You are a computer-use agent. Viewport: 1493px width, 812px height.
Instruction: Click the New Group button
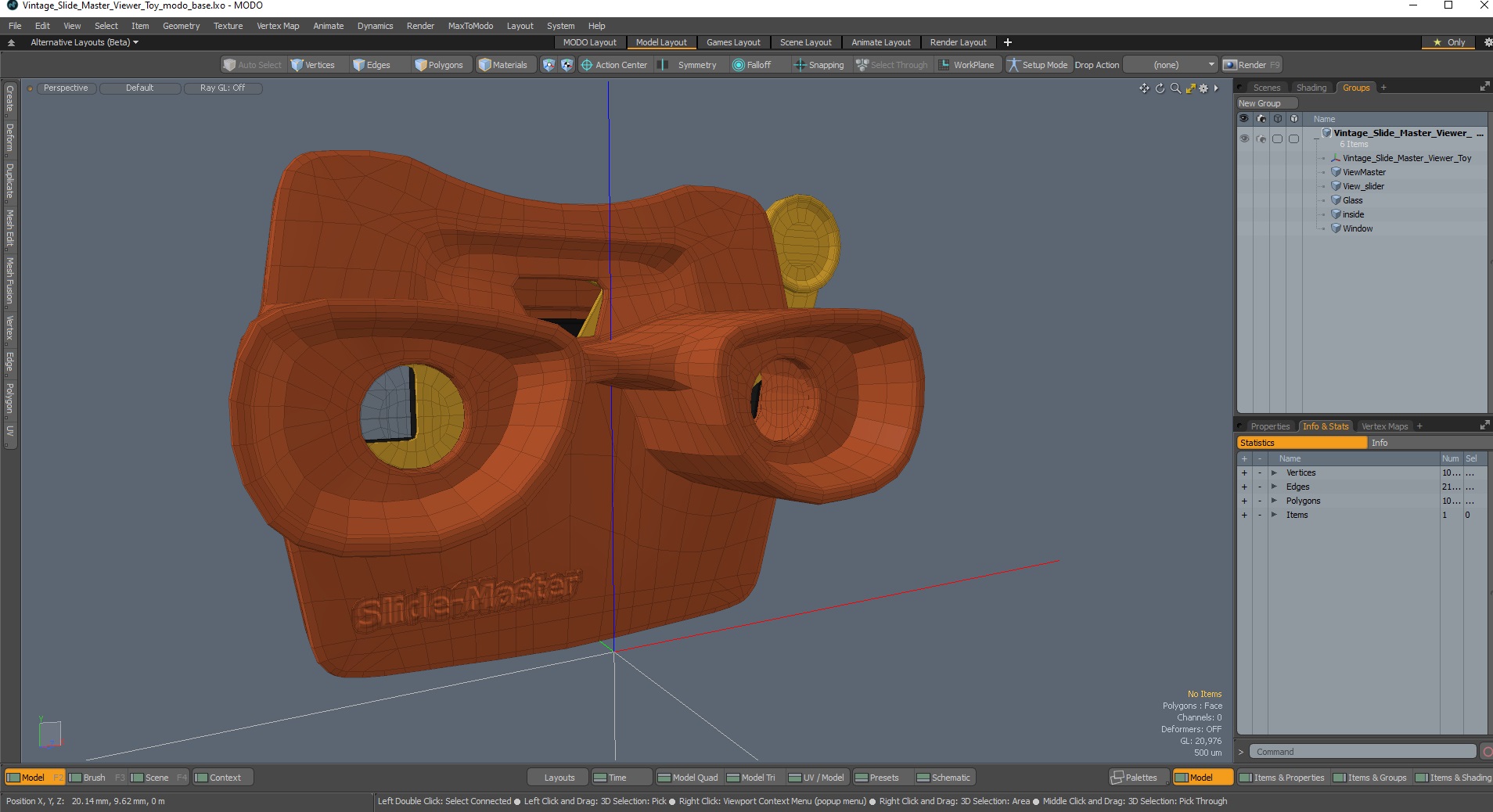(1266, 103)
